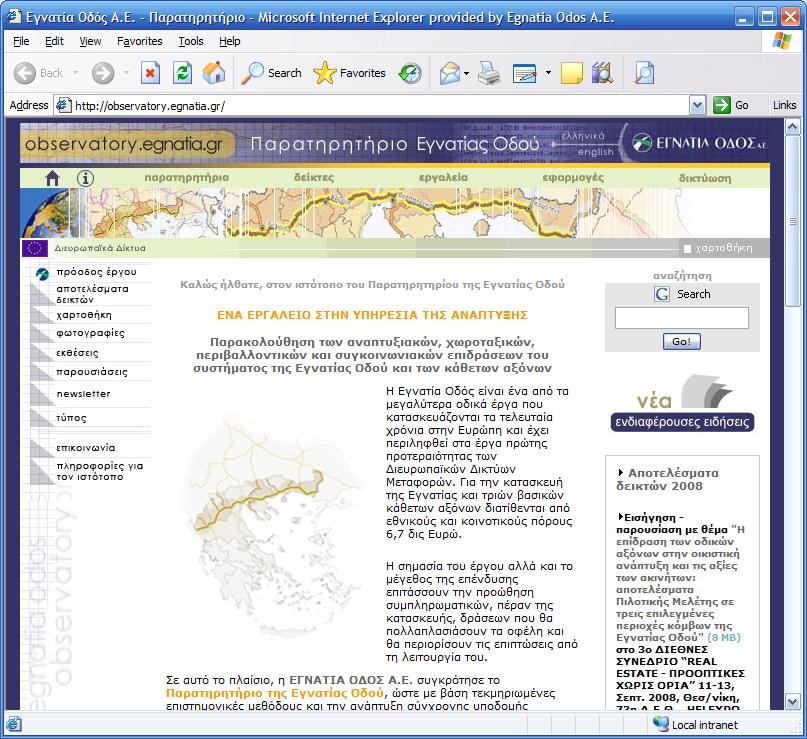Open the Research book icon
The height and width of the screenshot is (739, 807).
click(602, 73)
